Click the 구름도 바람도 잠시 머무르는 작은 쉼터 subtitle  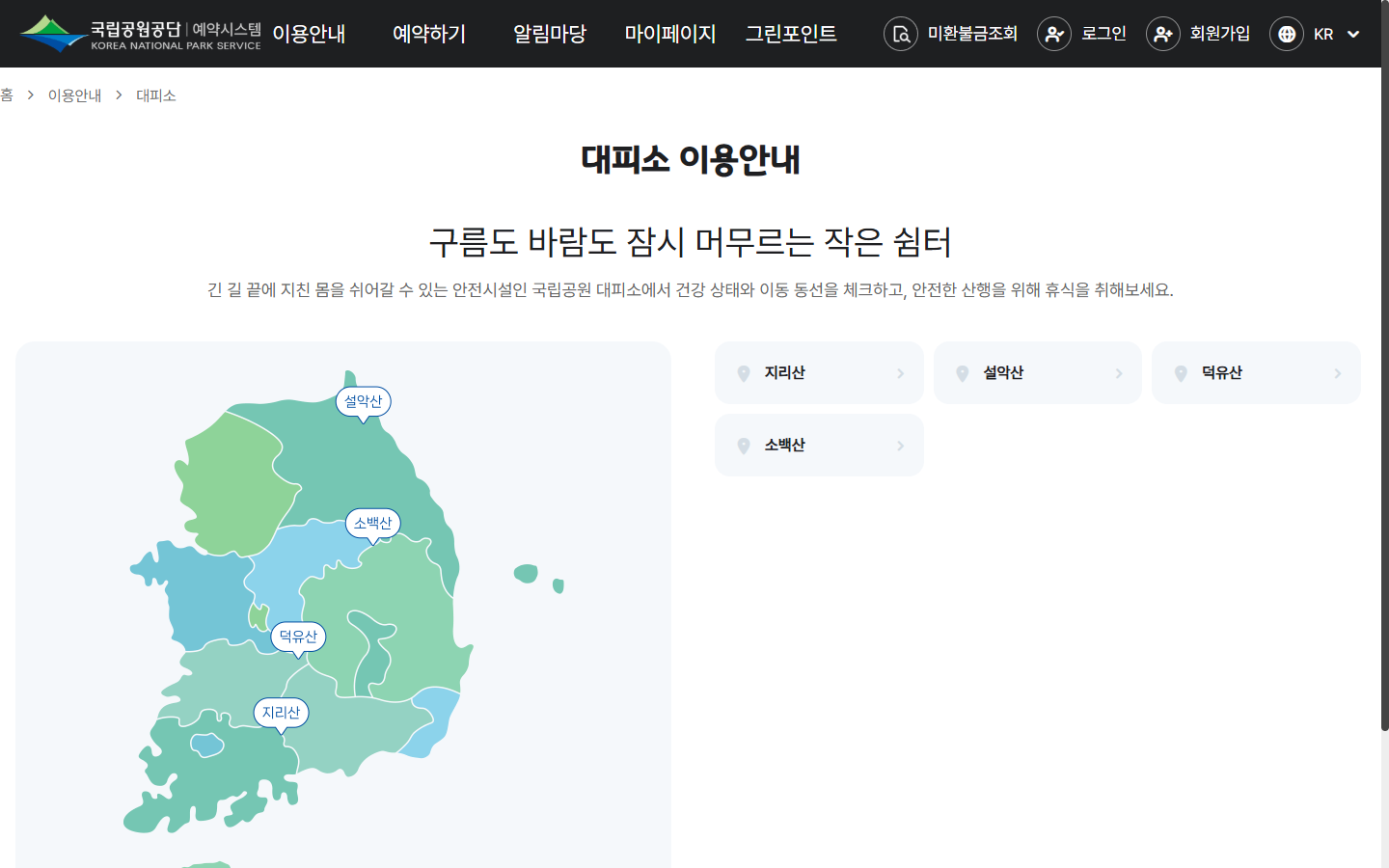pos(691,242)
